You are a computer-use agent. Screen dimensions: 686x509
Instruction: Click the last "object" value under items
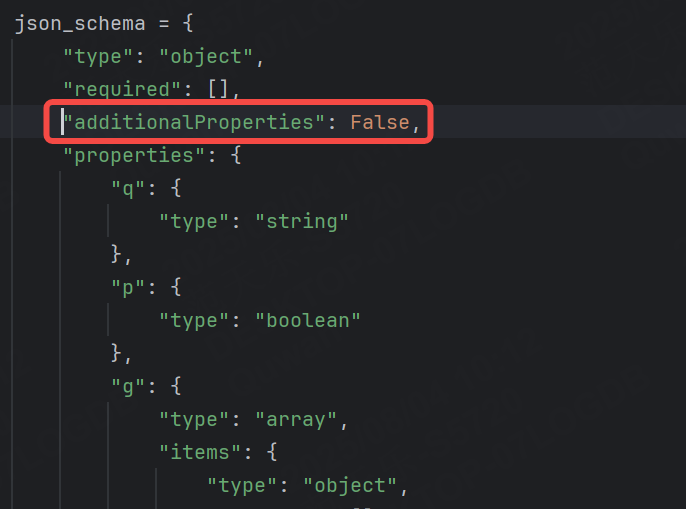tap(350, 485)
